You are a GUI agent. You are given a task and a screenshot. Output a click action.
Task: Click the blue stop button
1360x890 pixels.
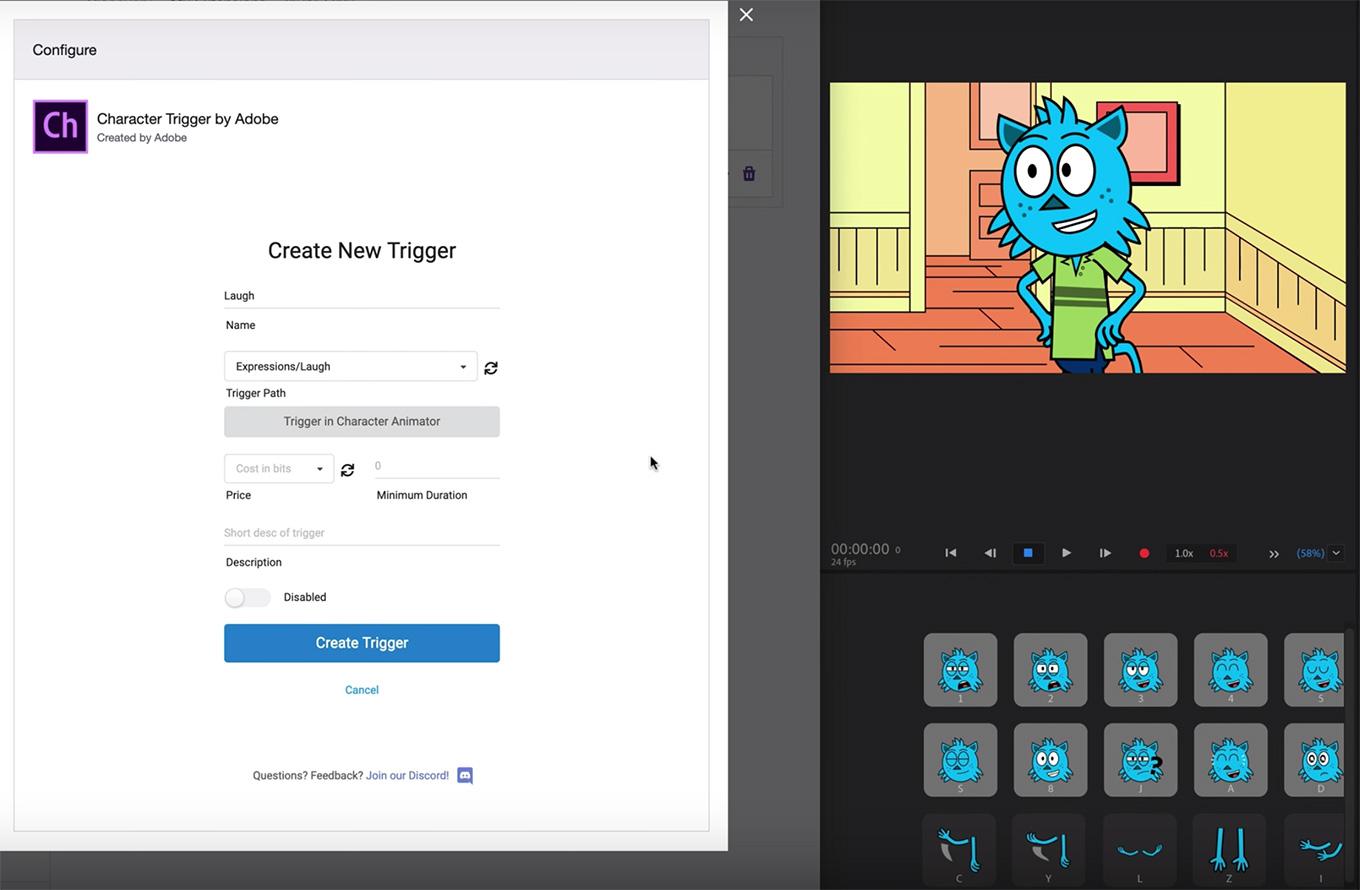click(x=1028, y=553)
